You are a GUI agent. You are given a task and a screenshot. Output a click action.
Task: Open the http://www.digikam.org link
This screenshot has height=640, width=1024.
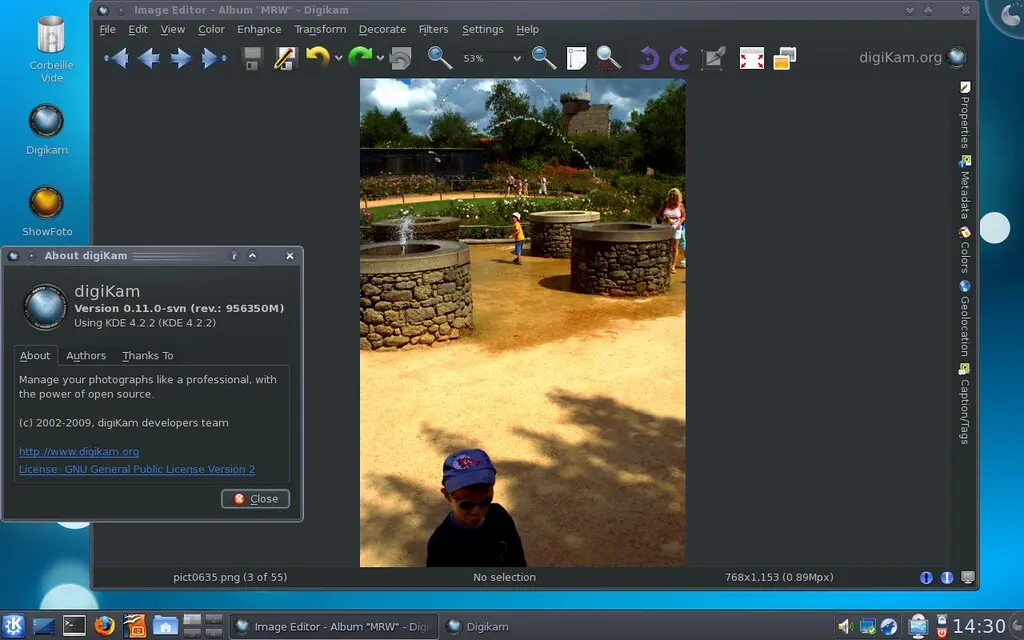click(x=79, y=451)
